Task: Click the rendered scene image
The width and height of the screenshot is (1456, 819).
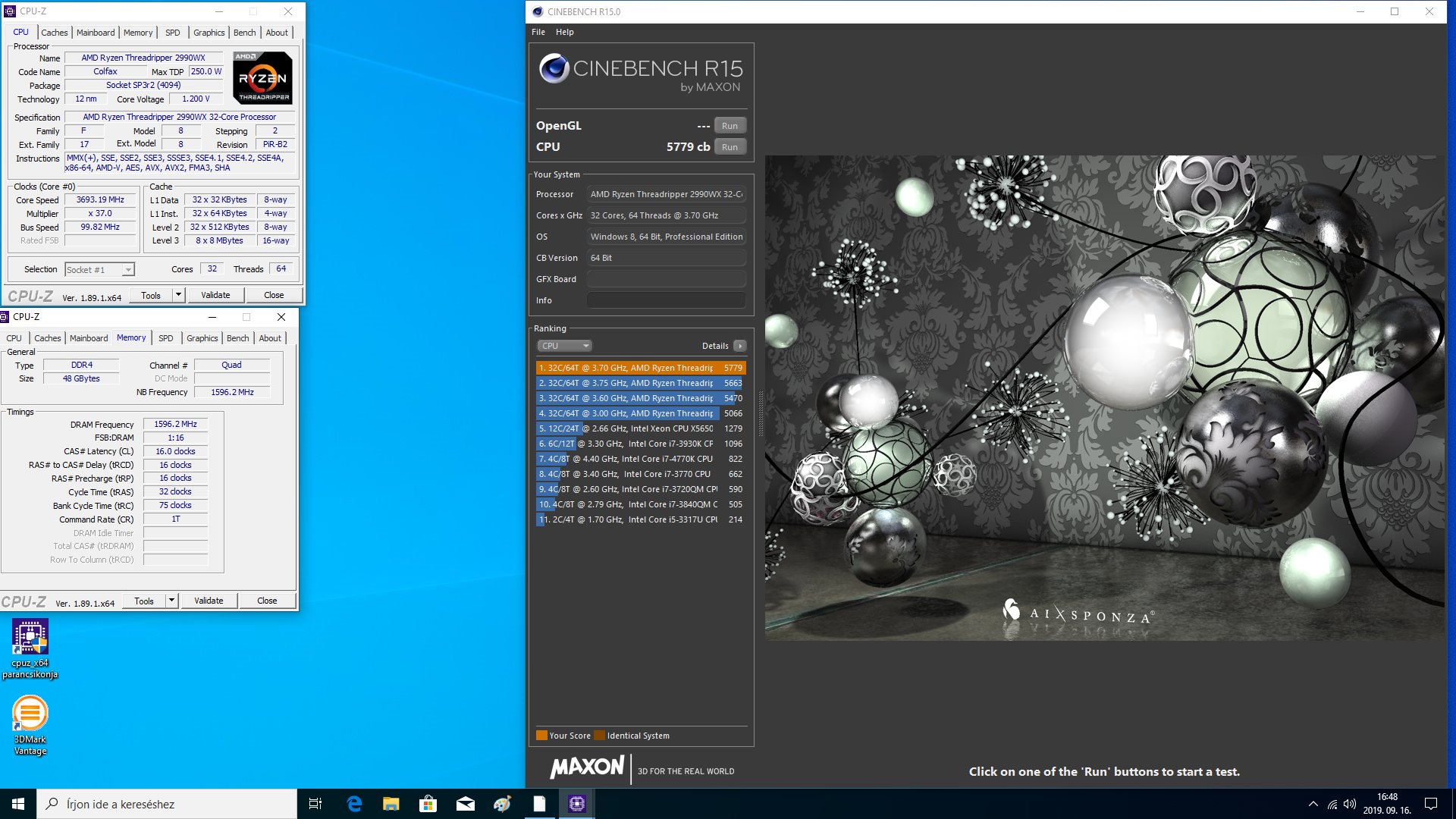Action: click(x=1105, y=398)
